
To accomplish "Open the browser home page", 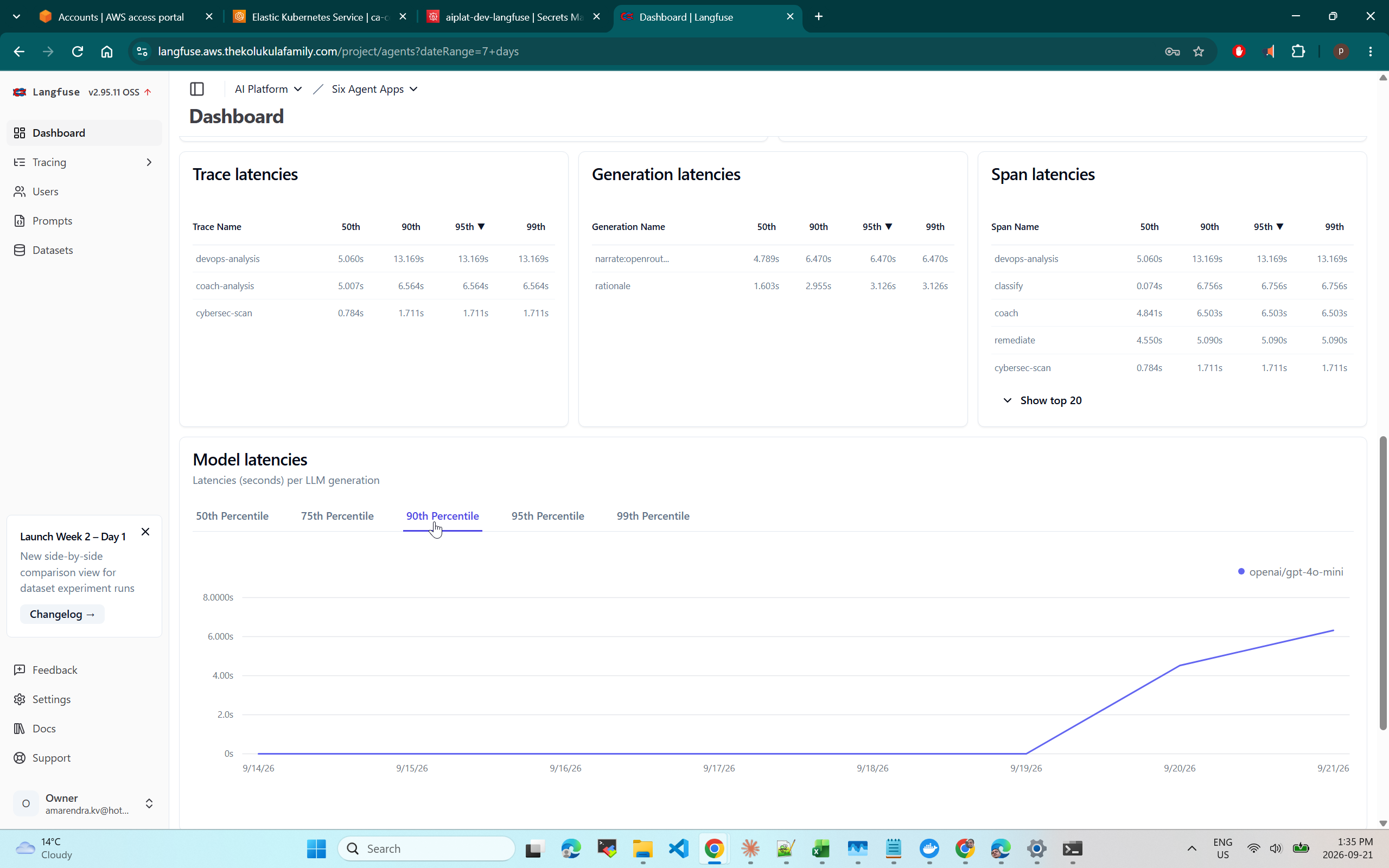I will point(107,52).
